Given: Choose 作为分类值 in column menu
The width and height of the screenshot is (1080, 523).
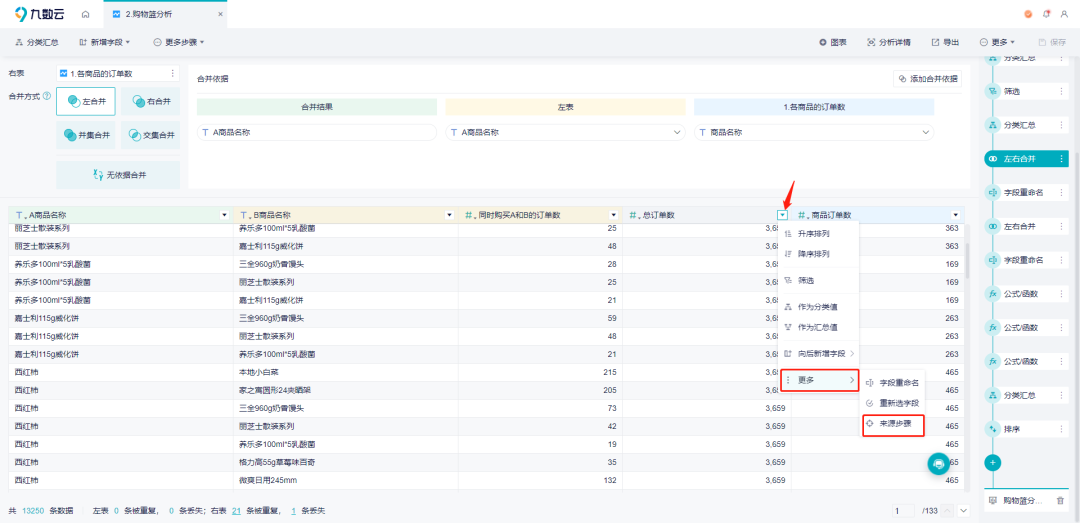Looking at the screenshot, I should (818, 307).
